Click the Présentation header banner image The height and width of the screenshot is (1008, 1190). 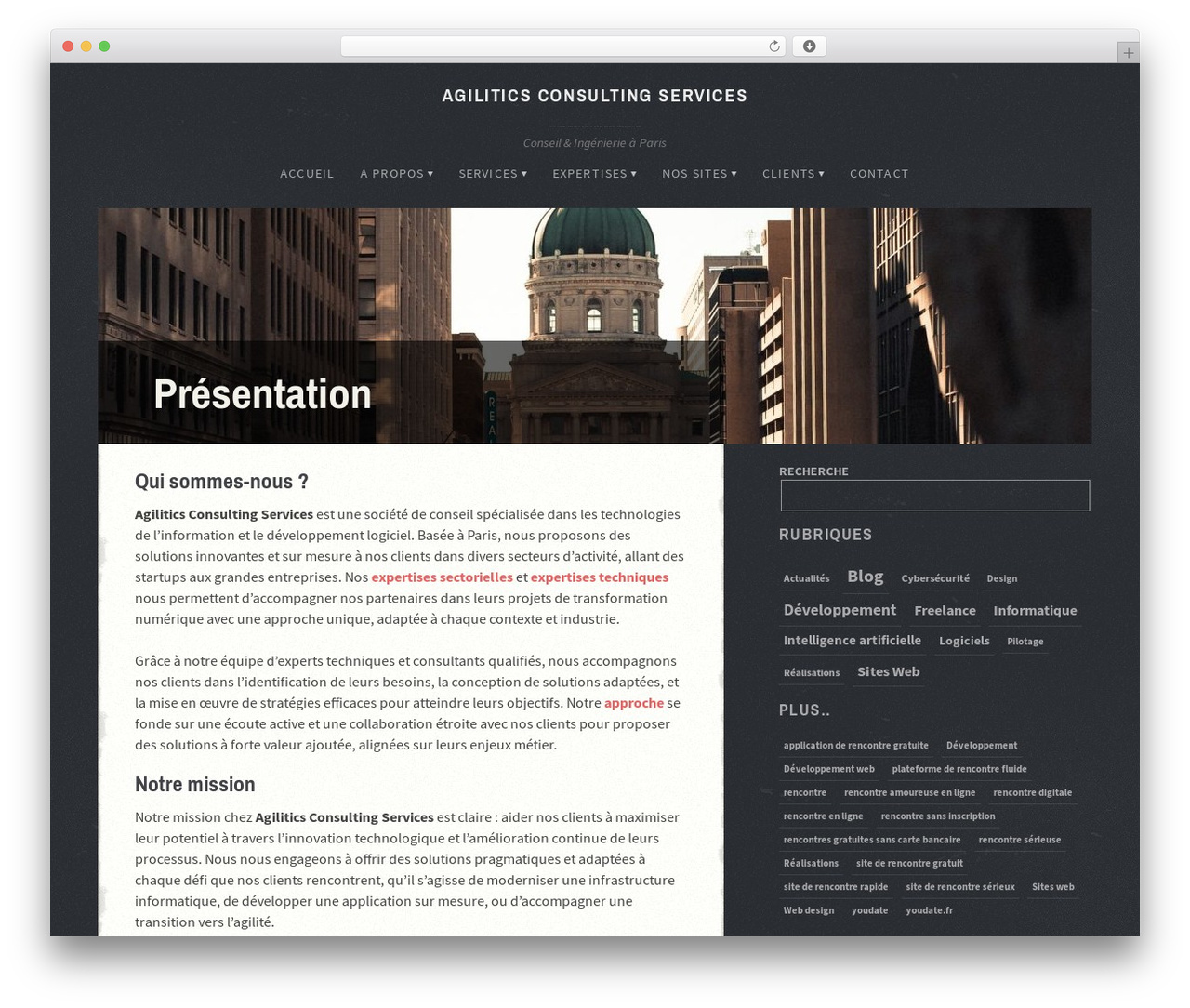coord(595,326)
